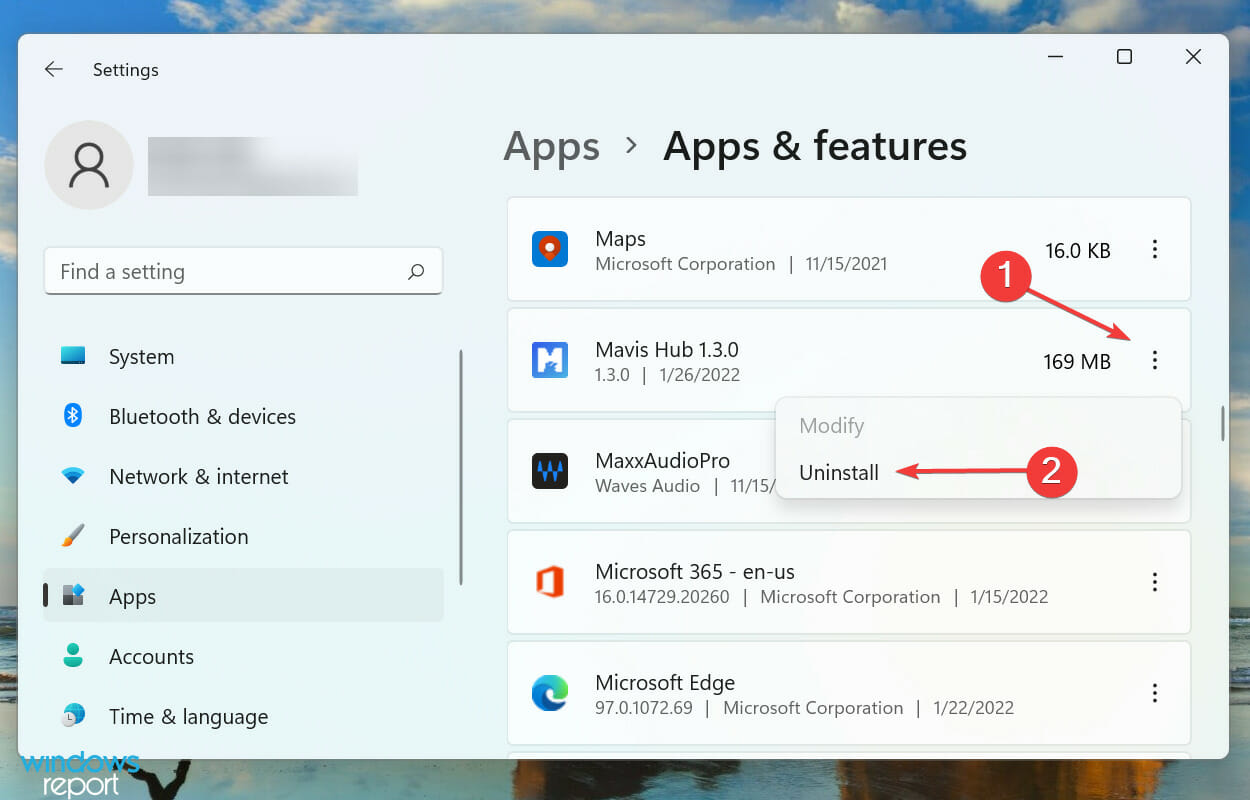Choose Modify from the context menu
Image resolution: width=1250 pixels, height=800 pixels.
point(831,426)
